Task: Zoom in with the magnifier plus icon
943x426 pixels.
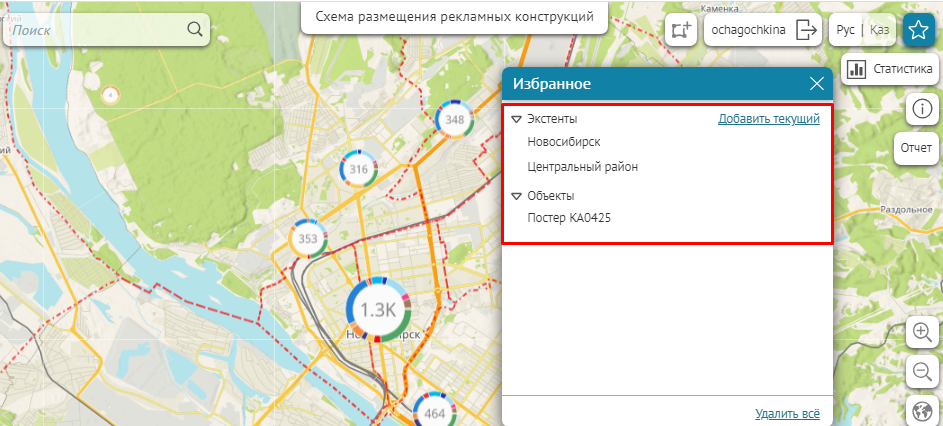Action: [x=922, y=332]
